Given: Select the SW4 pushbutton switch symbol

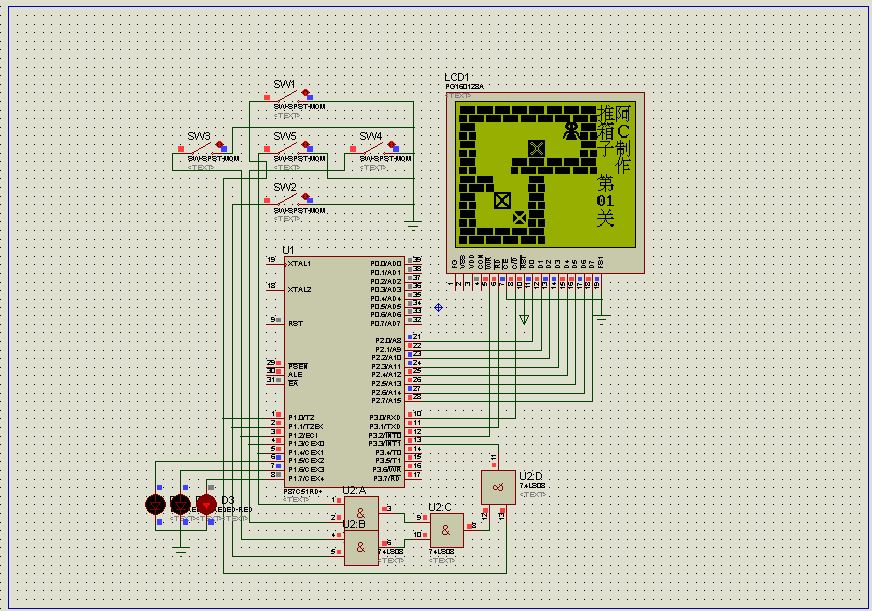Looking at the screenshot, I should tap(374, 148).
